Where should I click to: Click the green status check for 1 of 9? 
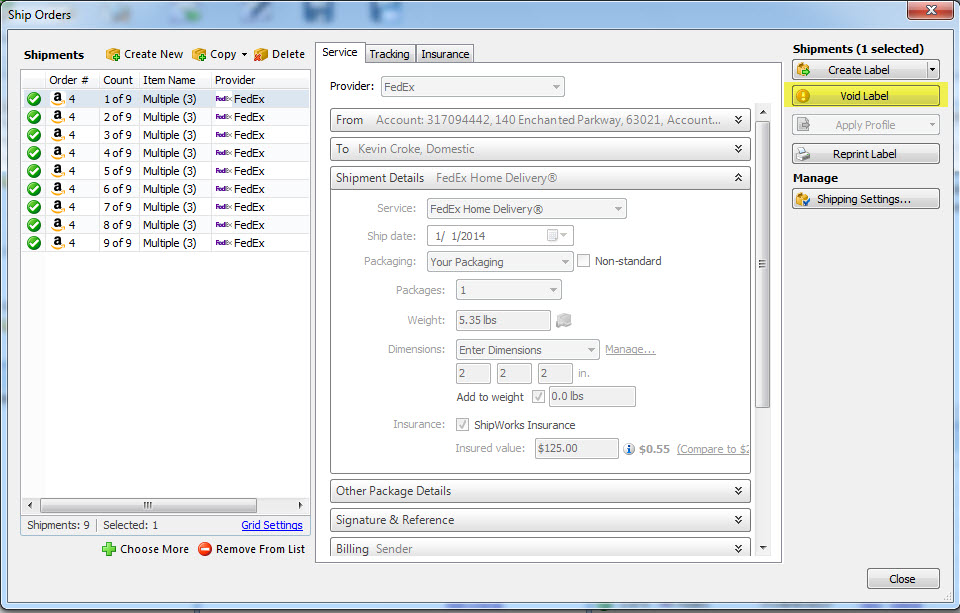click(34, 99)
